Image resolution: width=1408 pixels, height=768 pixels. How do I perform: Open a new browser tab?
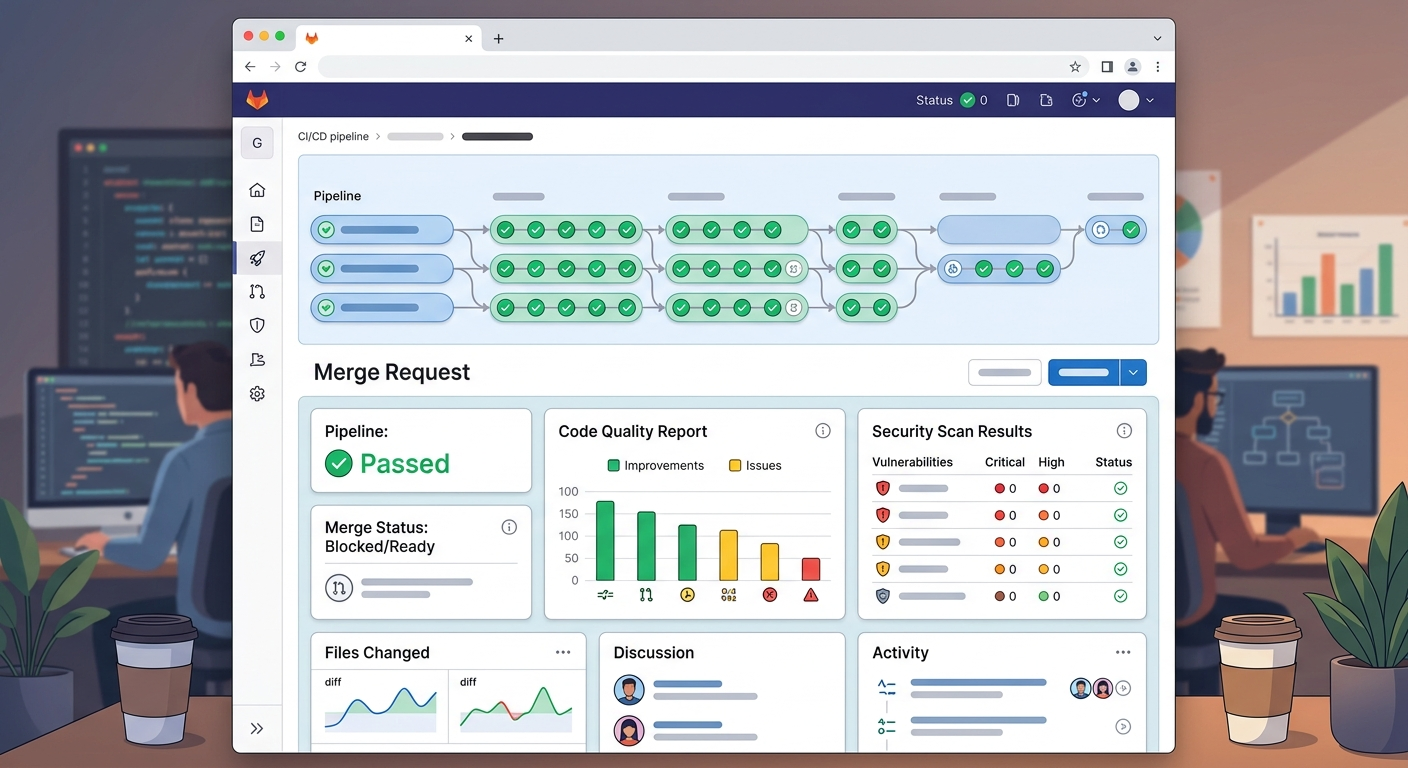pyautogui.click(x=499, y=38)
